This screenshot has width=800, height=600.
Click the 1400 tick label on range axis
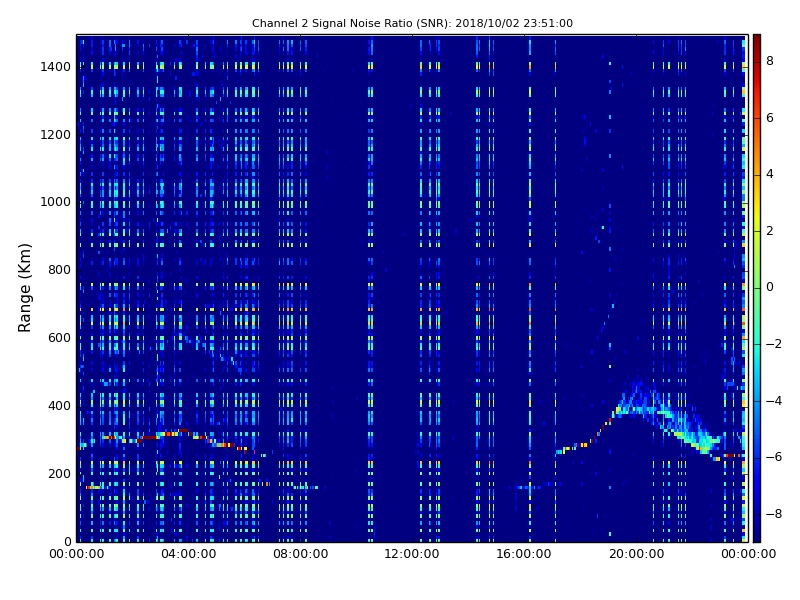pos(56,67)
